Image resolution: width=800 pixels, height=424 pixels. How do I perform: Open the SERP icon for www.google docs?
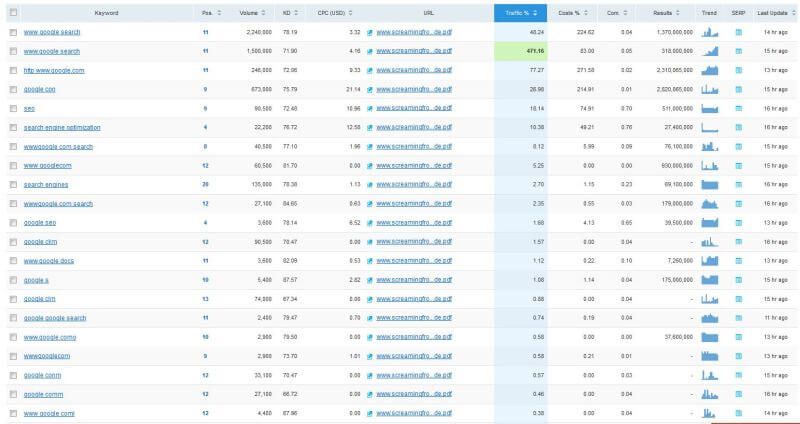point(738,261)
